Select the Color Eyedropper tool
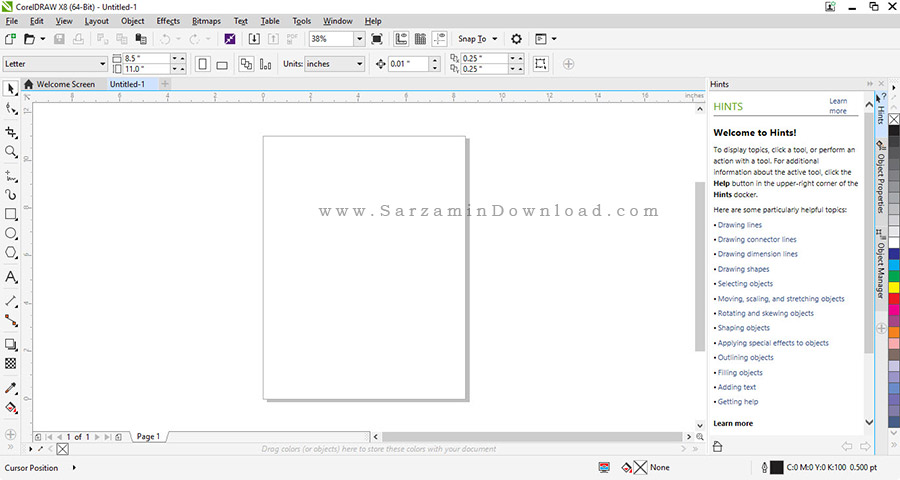 click(x=10, y=388)
